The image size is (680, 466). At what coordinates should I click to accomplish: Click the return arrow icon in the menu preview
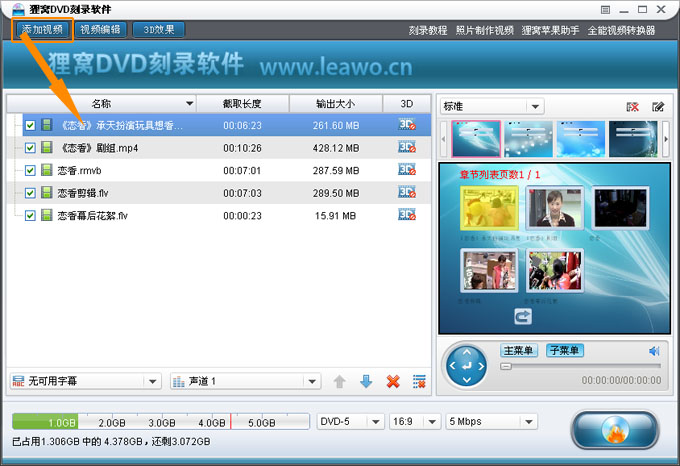(x=523, y=316)
